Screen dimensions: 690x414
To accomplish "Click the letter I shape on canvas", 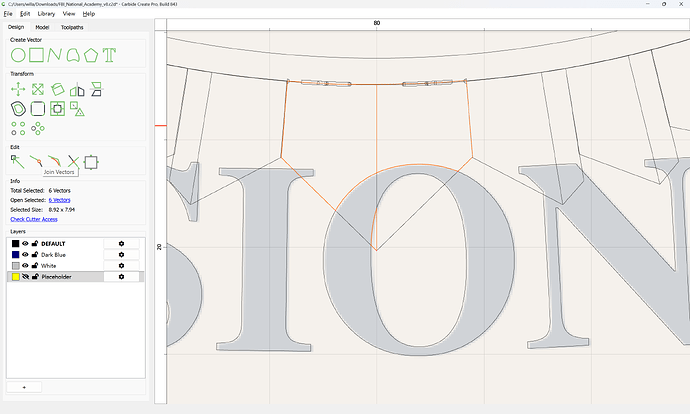I will 265,260.
